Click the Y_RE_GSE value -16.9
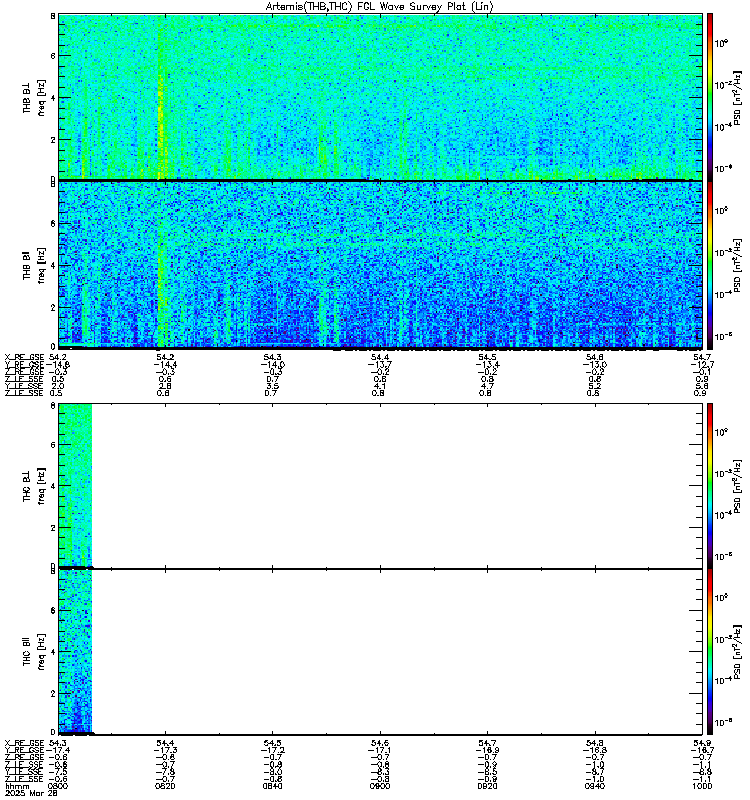 487,751
